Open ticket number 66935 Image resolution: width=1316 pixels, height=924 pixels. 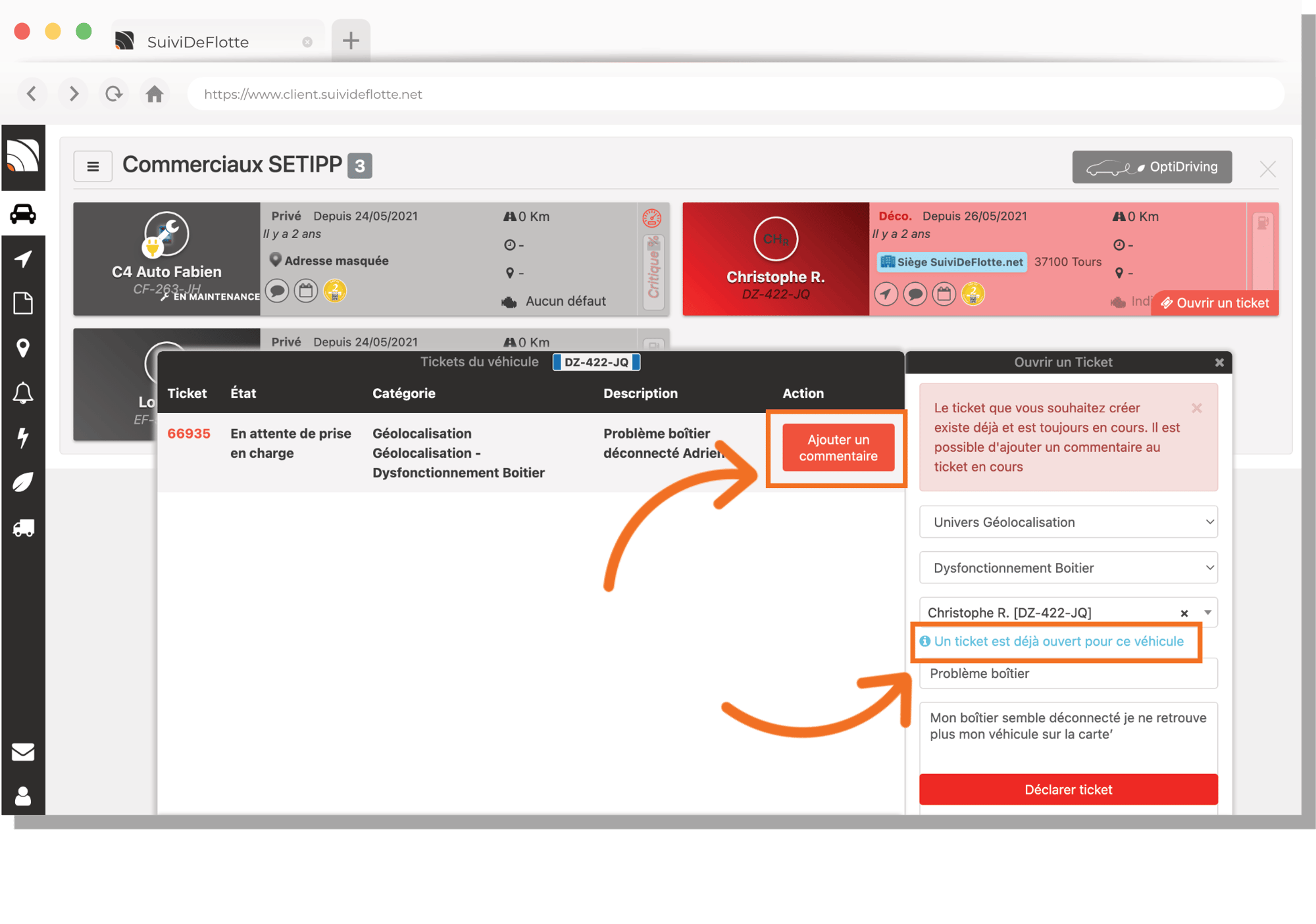point(189,433)
